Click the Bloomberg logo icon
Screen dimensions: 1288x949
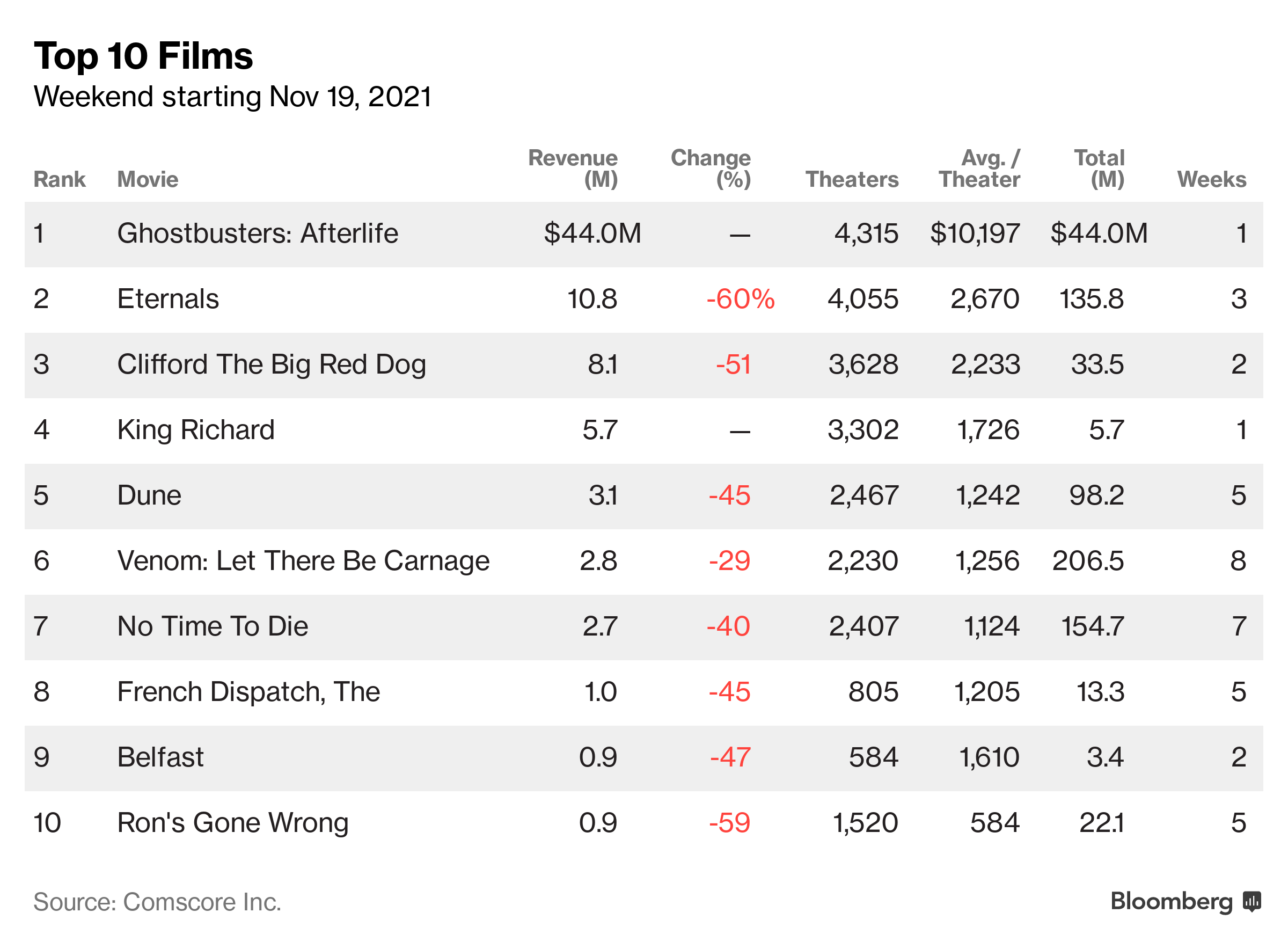(x=1252, y=901)
